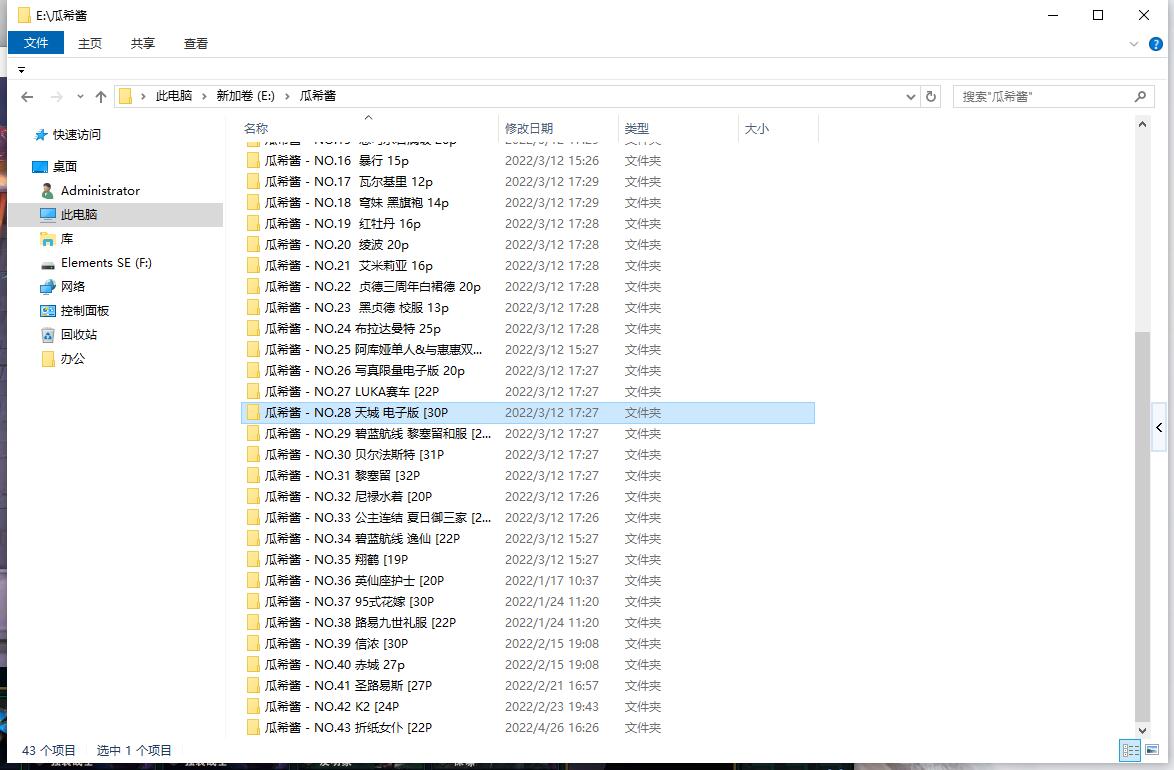Image resolution: width=1174 pixels, height=770 pixels.
Task: Expand the address bar history dropdown
Action: [910, 97]
